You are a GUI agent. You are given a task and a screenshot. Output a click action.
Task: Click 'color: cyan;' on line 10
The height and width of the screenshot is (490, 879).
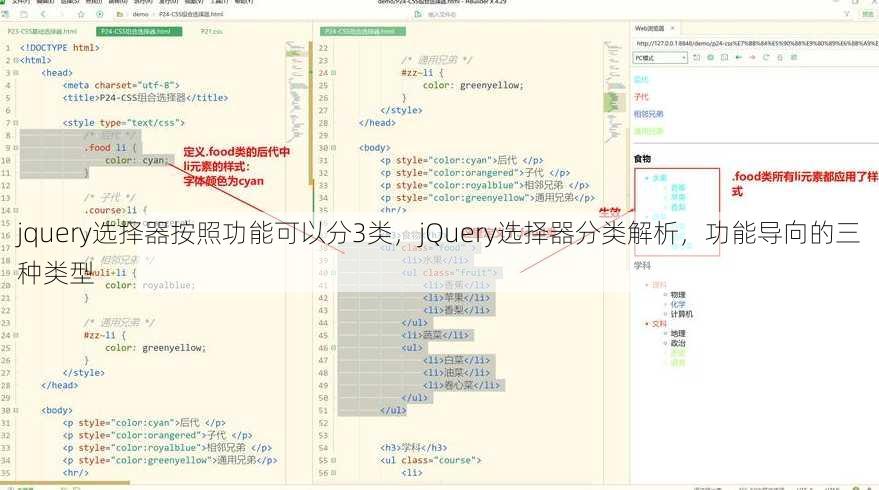coord(137,160)
